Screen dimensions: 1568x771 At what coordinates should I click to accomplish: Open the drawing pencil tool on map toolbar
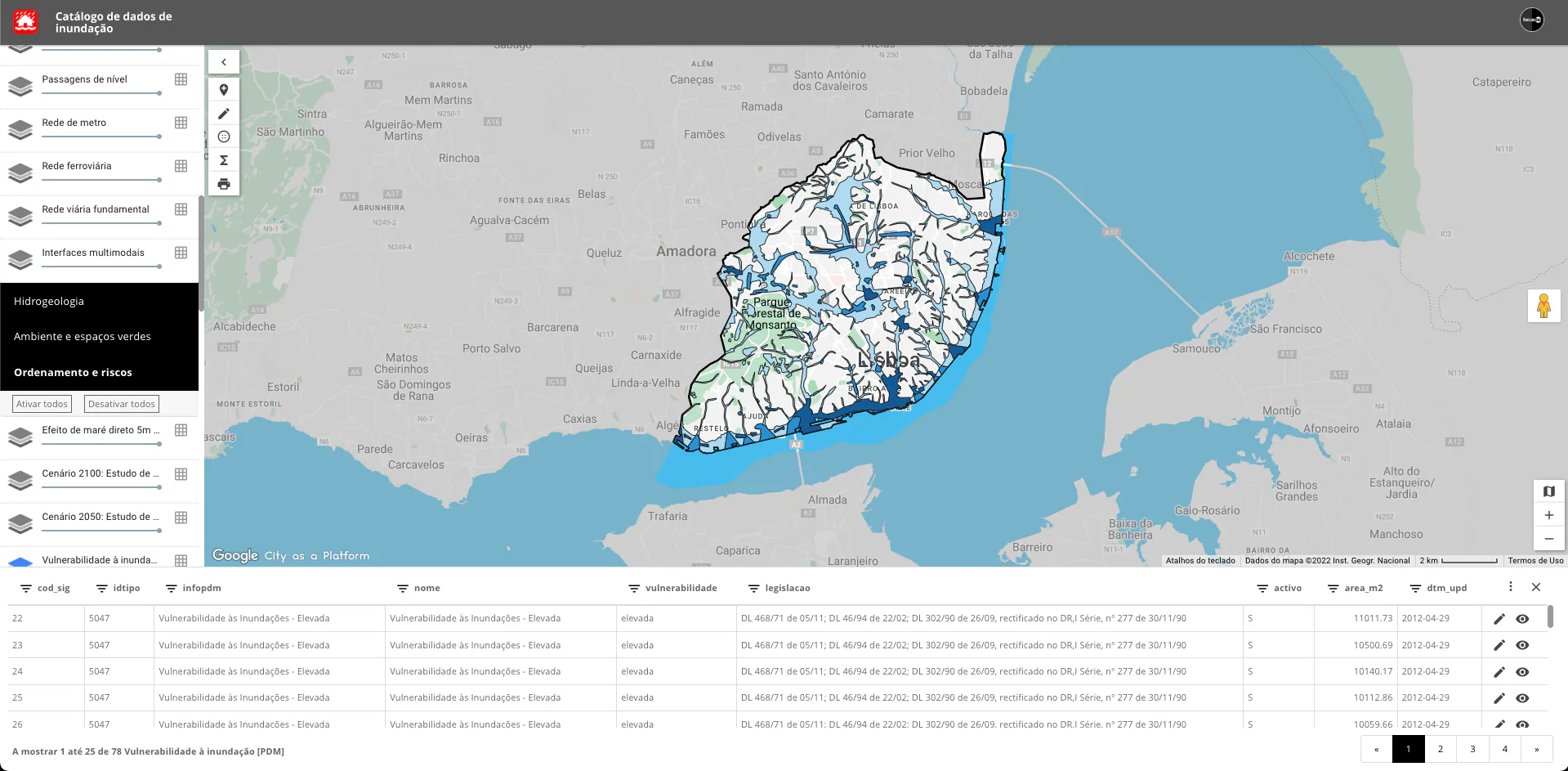pyautogui.click(x=223, y=113)
